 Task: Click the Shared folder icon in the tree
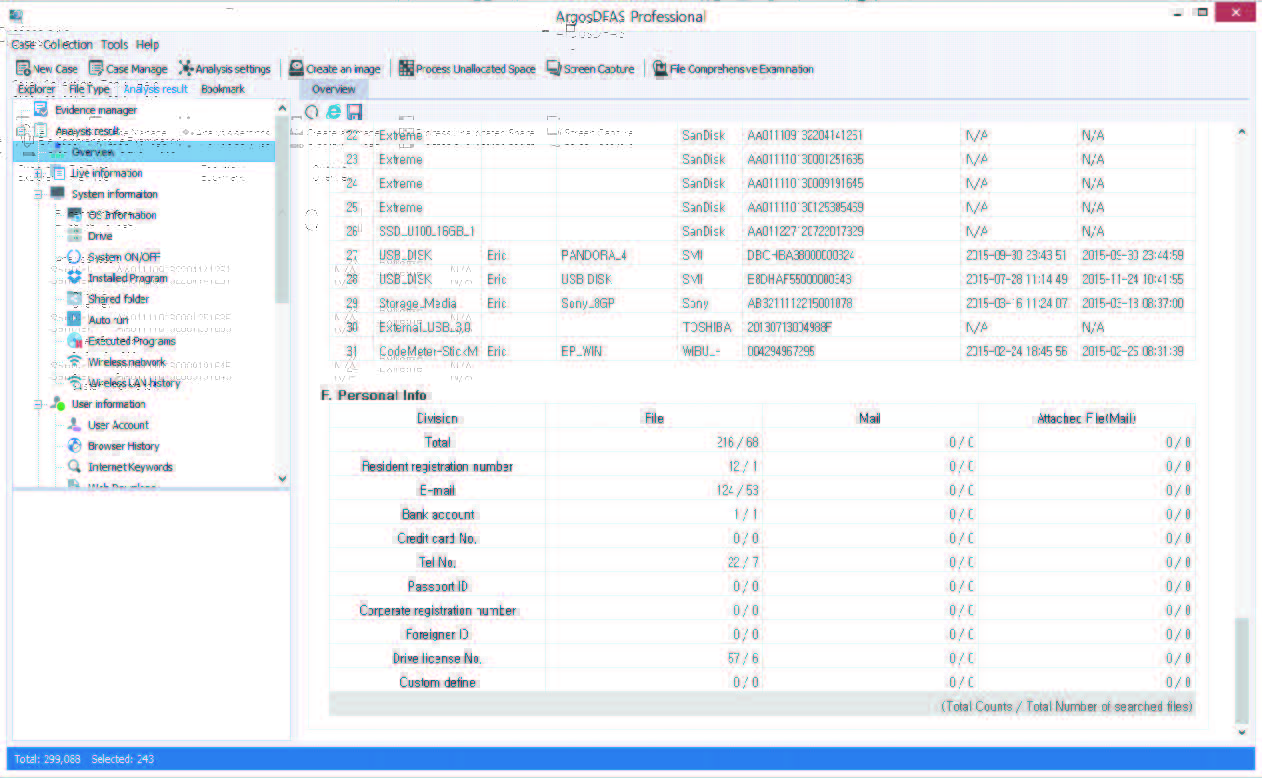pos(74,299)
